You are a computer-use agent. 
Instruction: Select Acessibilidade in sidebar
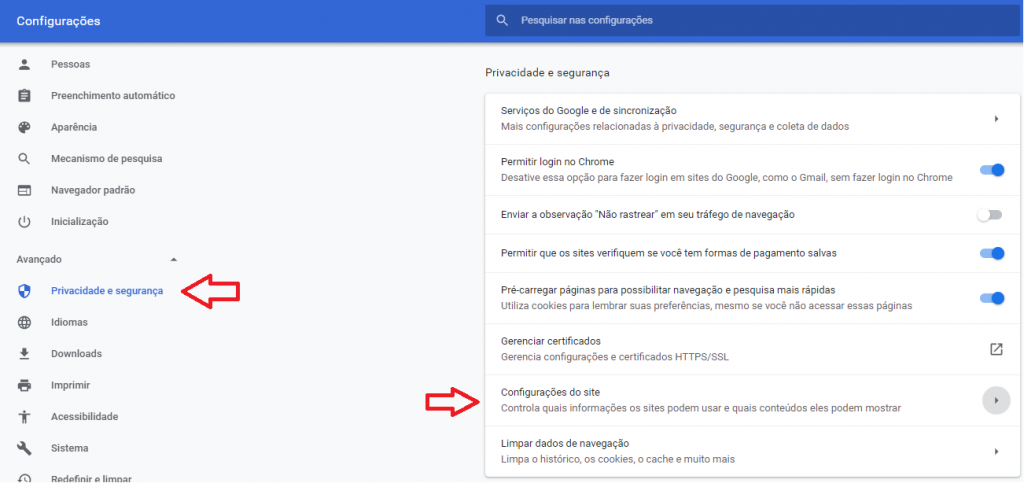tap(85, 416)
